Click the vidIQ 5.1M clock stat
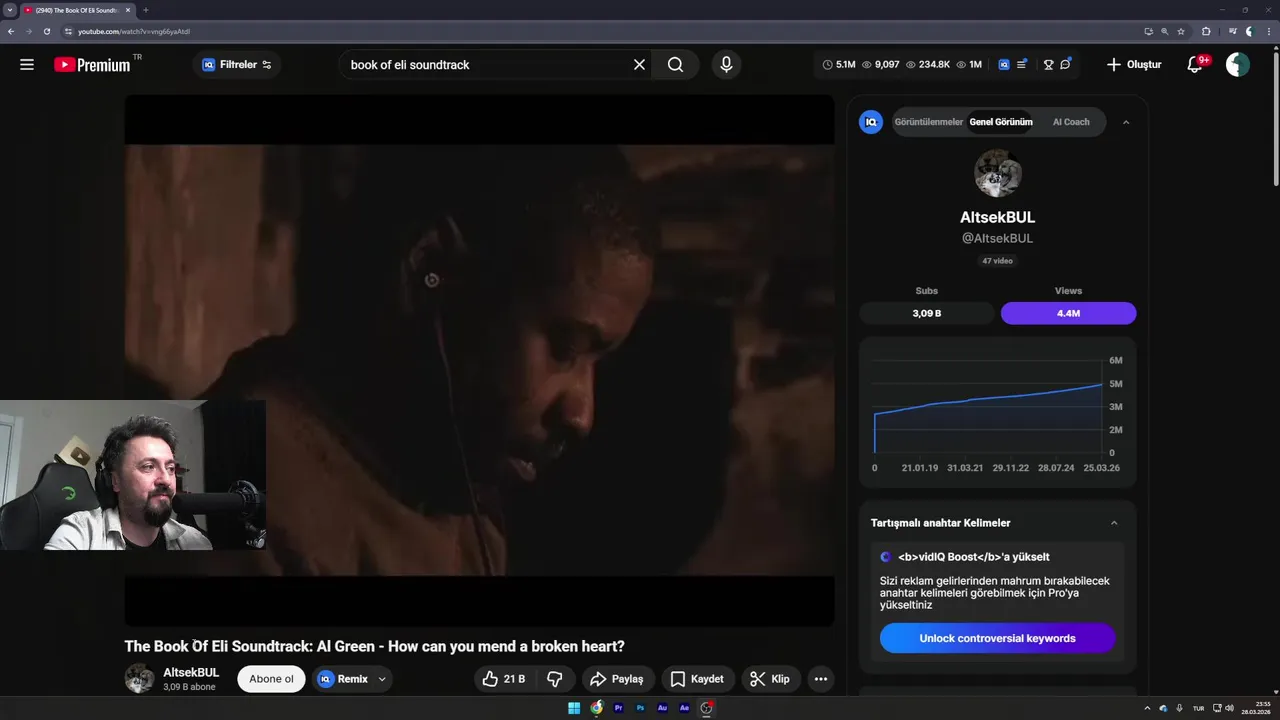This screenshot has width=1280, height=720. (x=839, y=65)
